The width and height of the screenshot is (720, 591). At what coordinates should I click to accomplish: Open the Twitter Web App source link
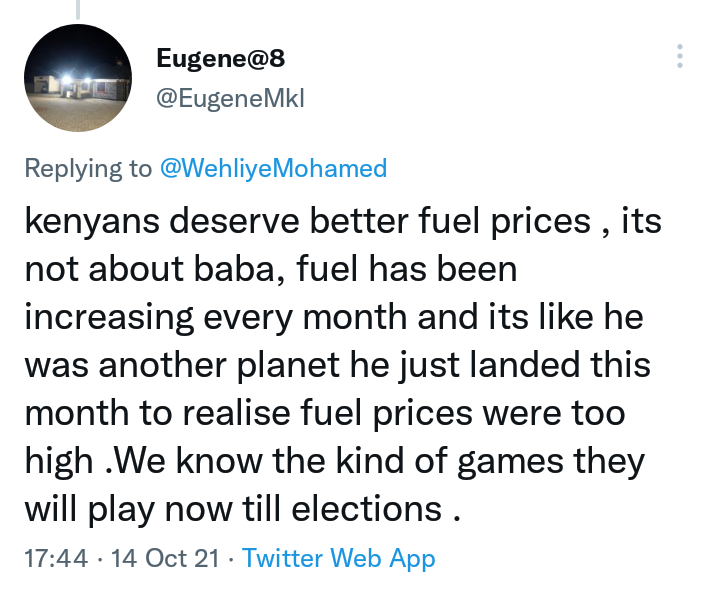338,558
